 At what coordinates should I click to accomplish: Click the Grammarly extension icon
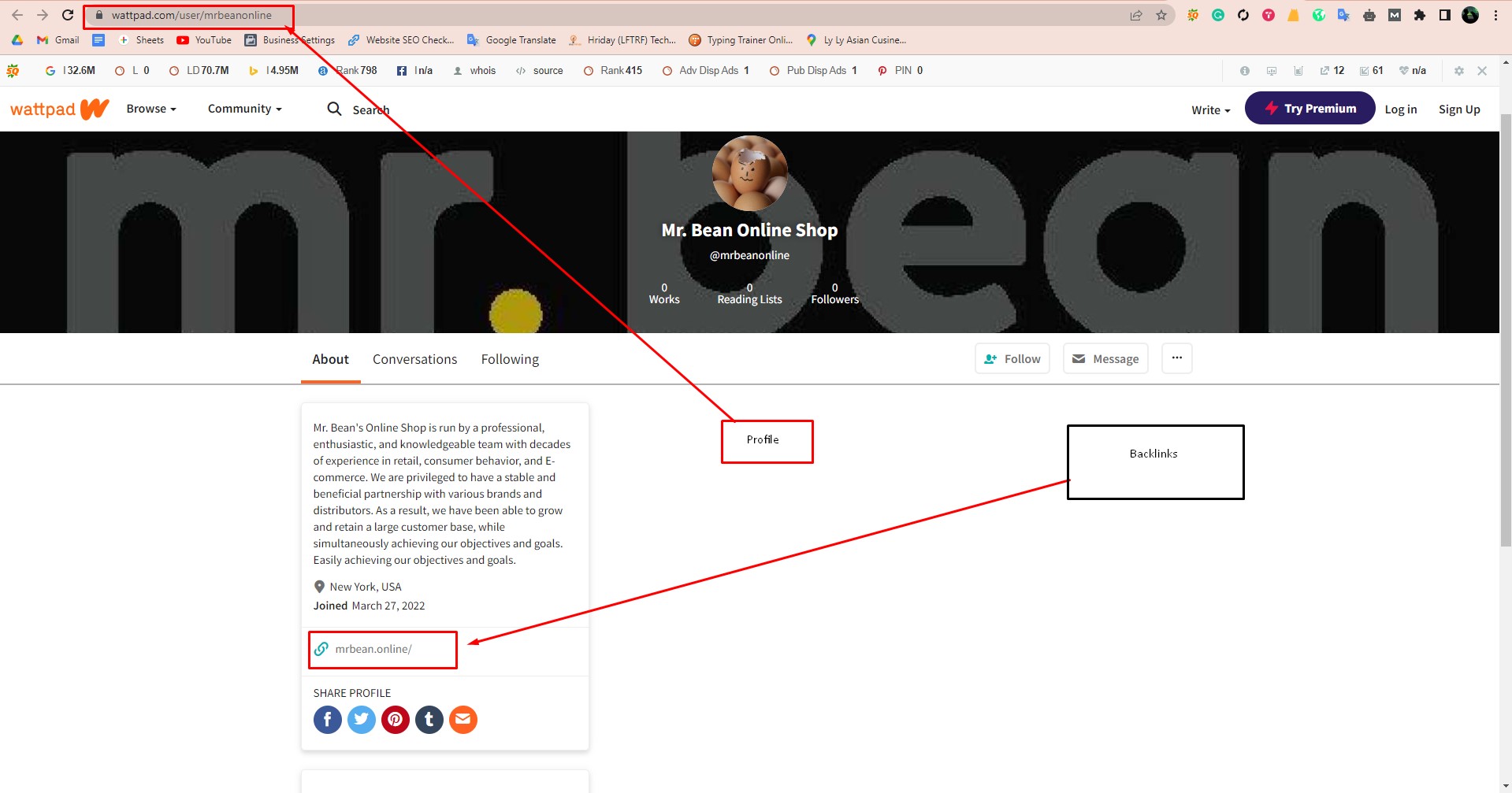[1218, 15]
